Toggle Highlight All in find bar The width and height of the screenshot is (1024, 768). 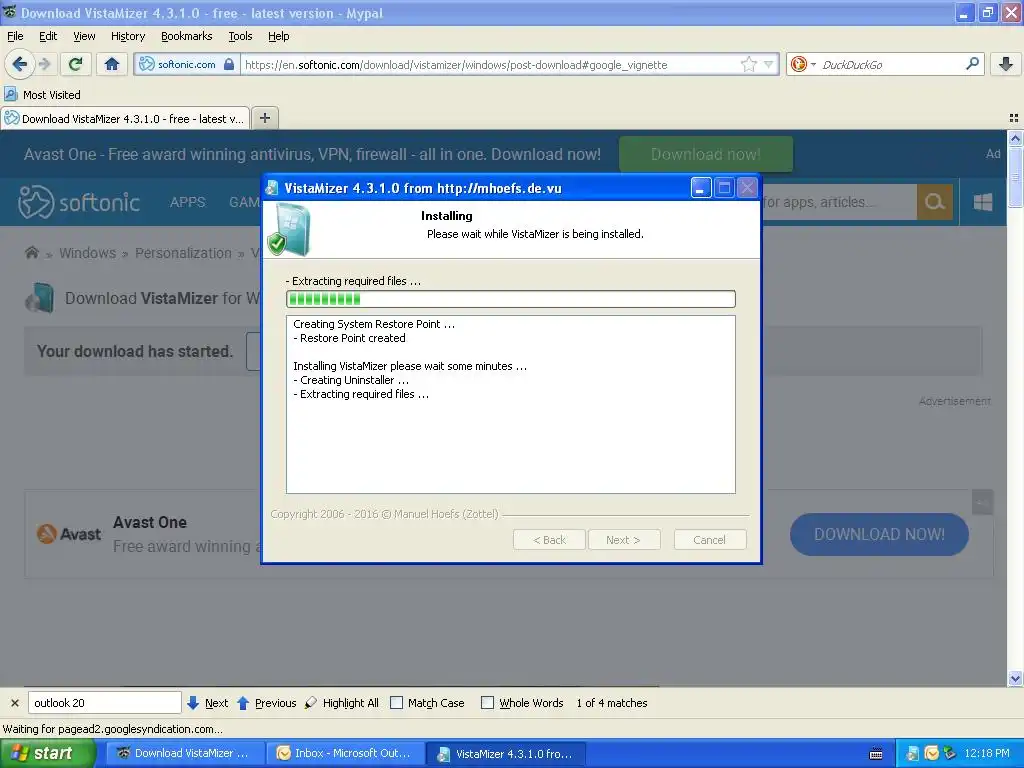(x=342, y=703)
